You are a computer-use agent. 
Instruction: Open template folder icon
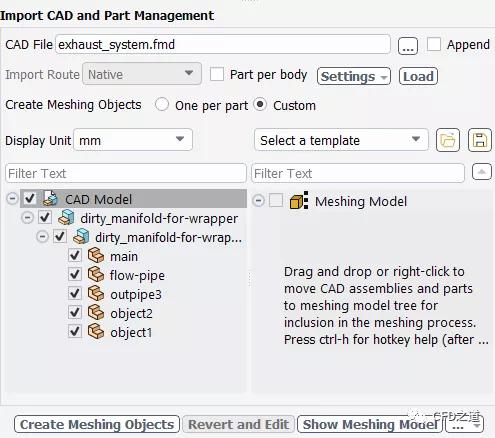(x=448, y=140)
